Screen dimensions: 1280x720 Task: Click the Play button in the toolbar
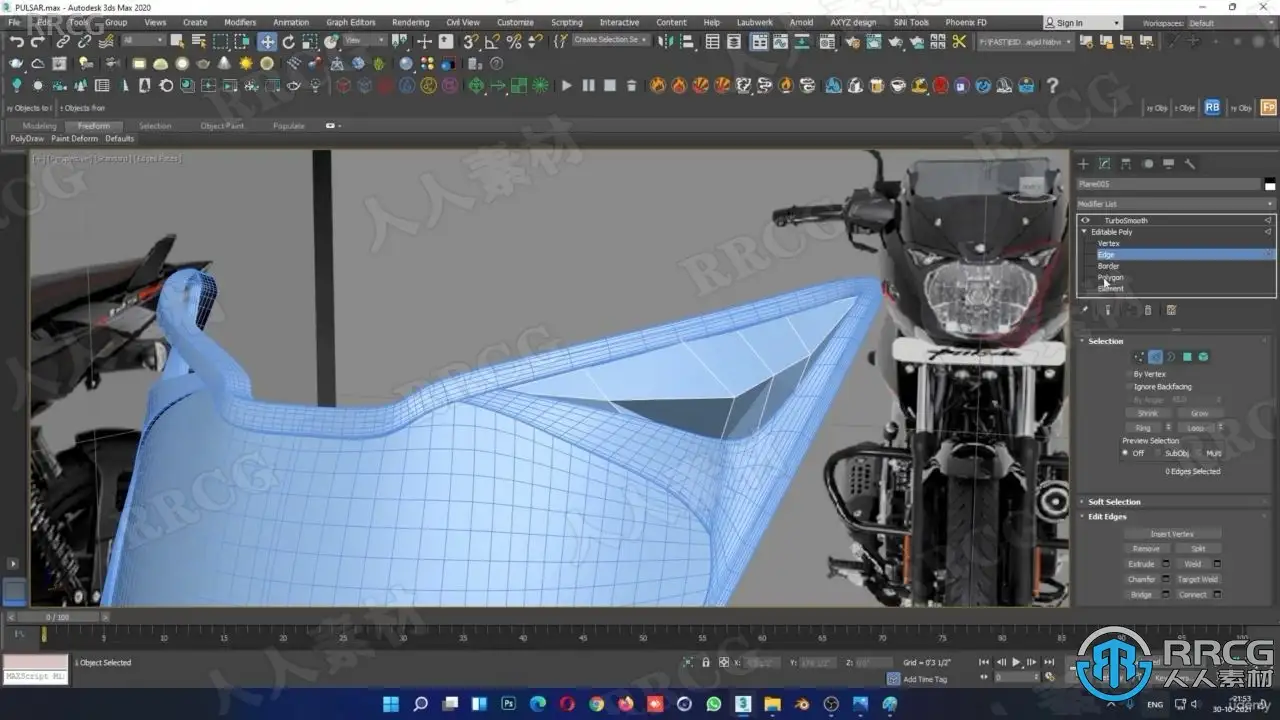tap(567, 86)
